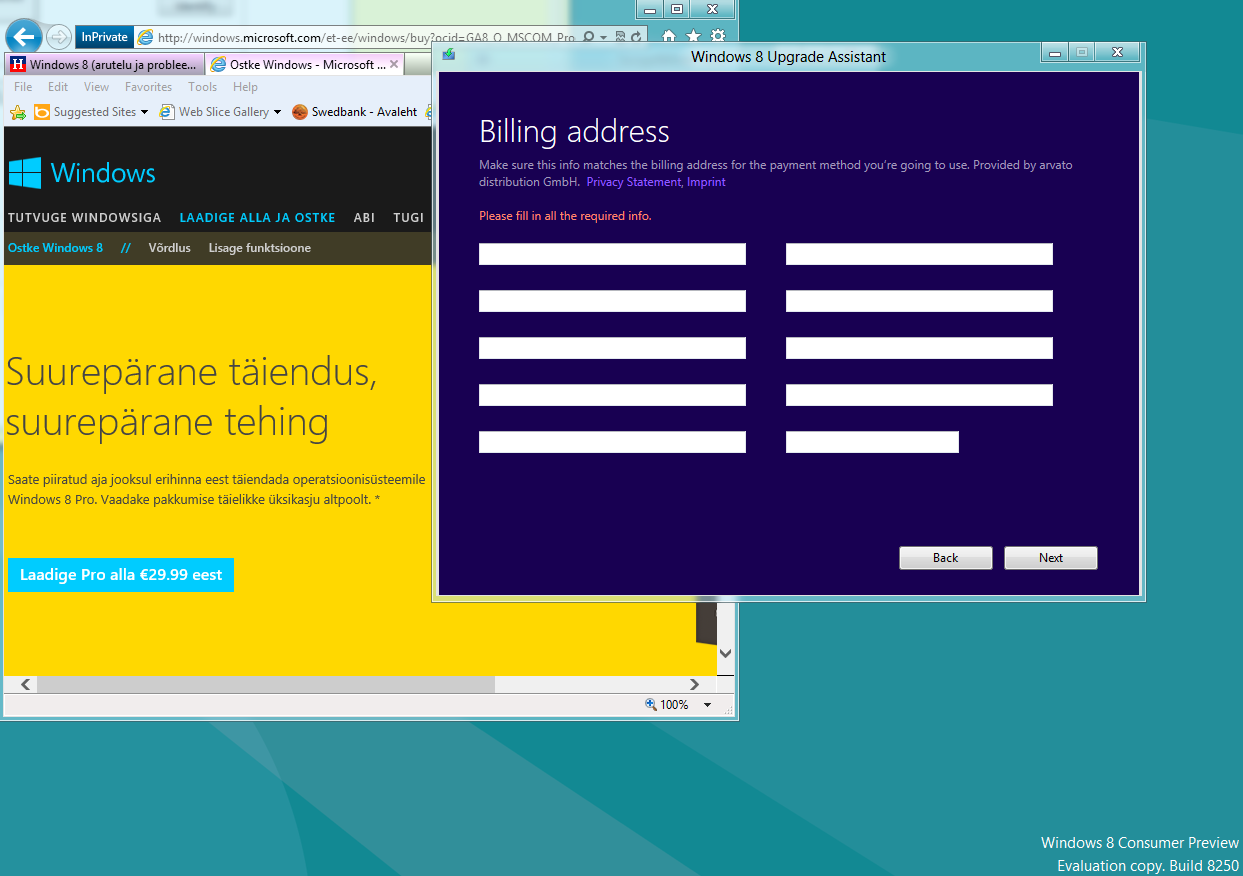Click the Upgrade Assistant title bar icon
This screenshot has height=876, width=1243.
(x=449, y=55)
